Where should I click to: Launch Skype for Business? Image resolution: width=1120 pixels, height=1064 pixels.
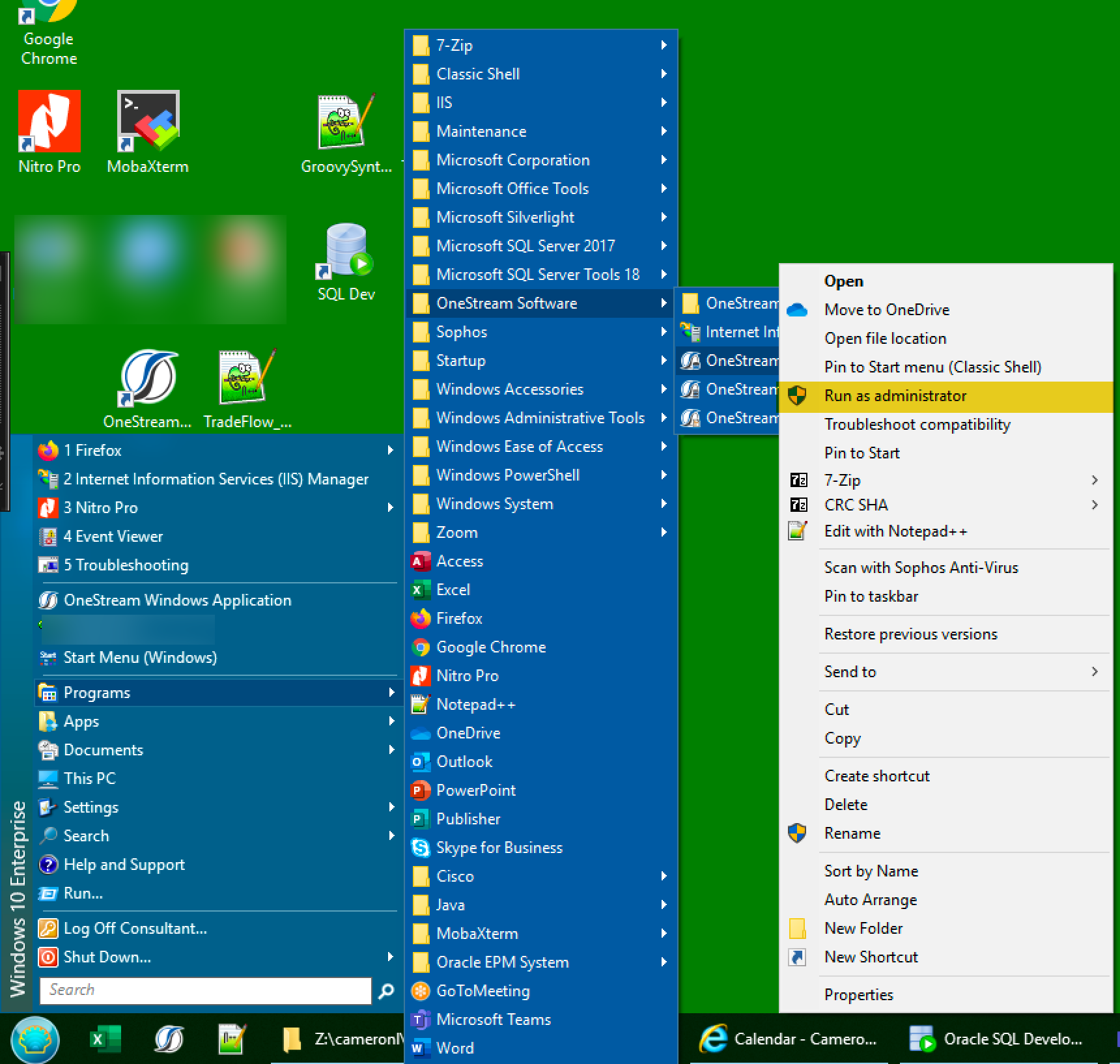click(541, 848)
